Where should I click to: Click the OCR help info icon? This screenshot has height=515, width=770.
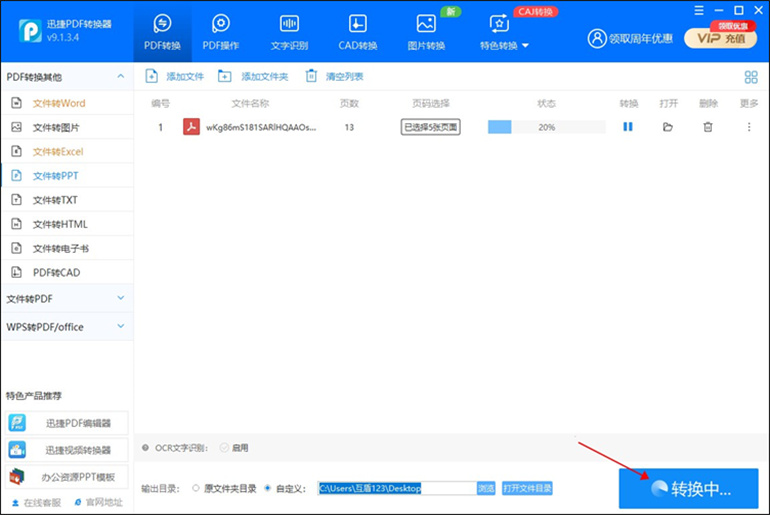(145, 448)
